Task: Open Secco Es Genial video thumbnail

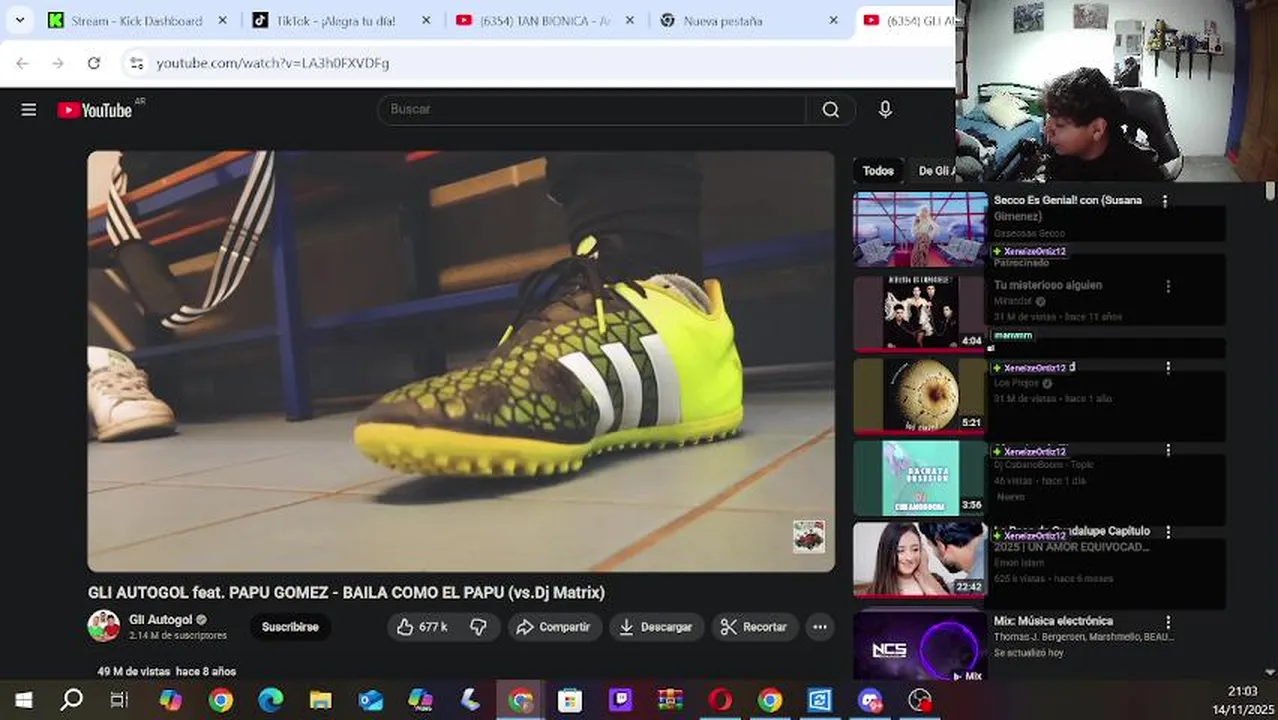Action: (920, 229)
